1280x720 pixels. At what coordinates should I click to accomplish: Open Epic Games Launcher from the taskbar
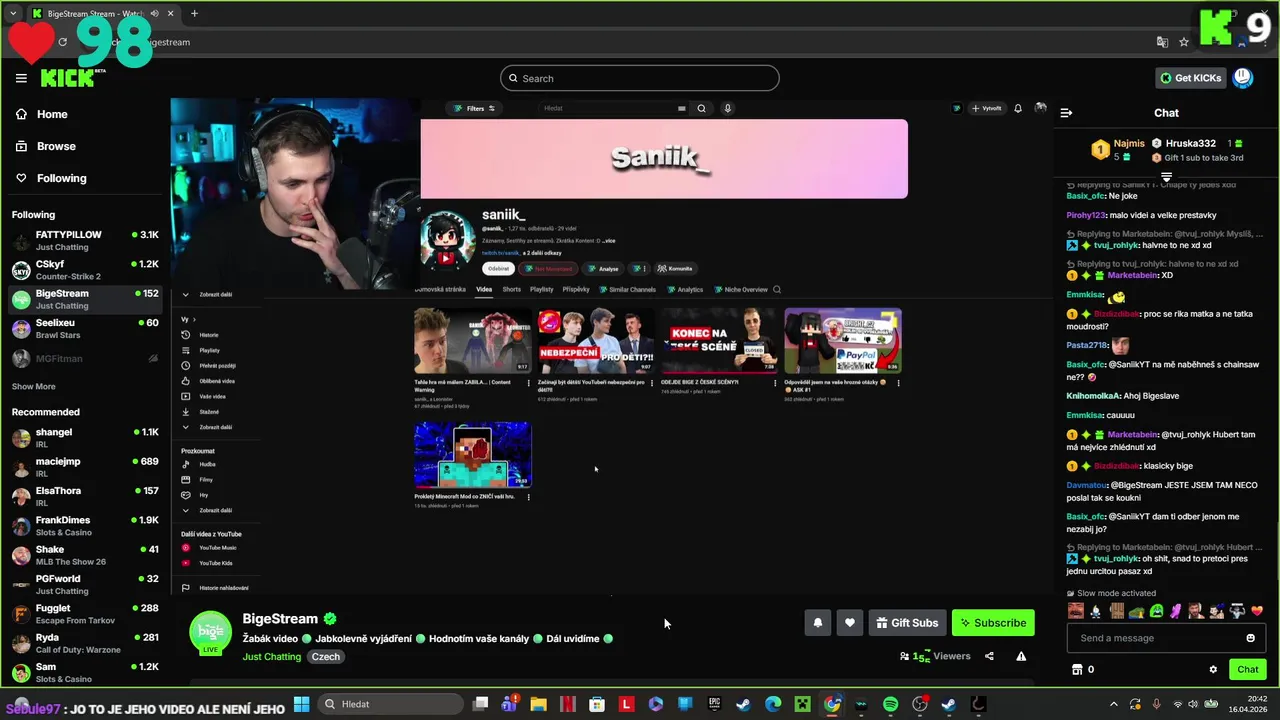[x=714, y=704]
